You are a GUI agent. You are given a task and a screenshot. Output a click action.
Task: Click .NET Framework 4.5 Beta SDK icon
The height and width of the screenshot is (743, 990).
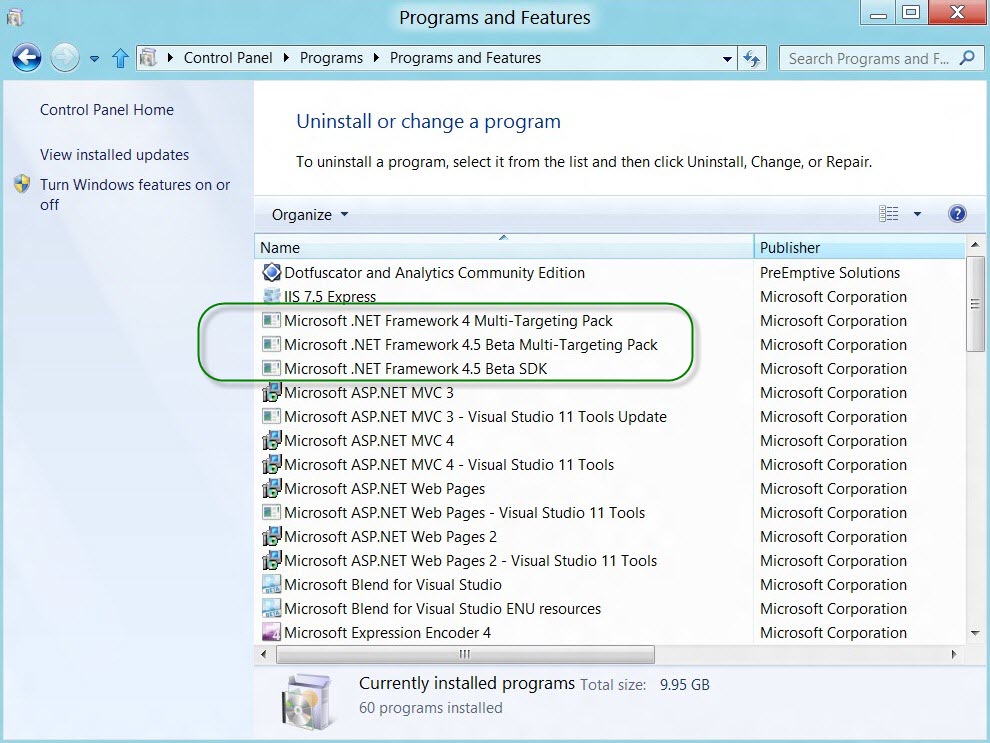(x=271, y=369)
